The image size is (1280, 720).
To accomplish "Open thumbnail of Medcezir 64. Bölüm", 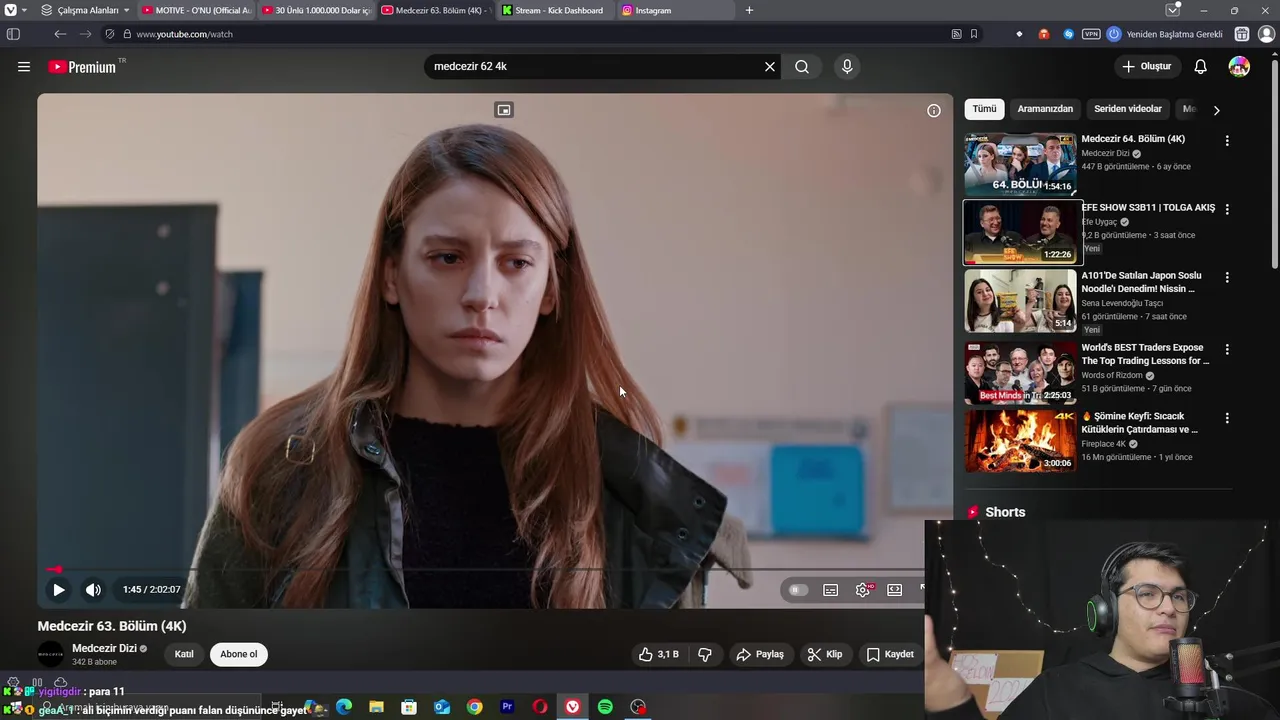I will coord(1020,164).
